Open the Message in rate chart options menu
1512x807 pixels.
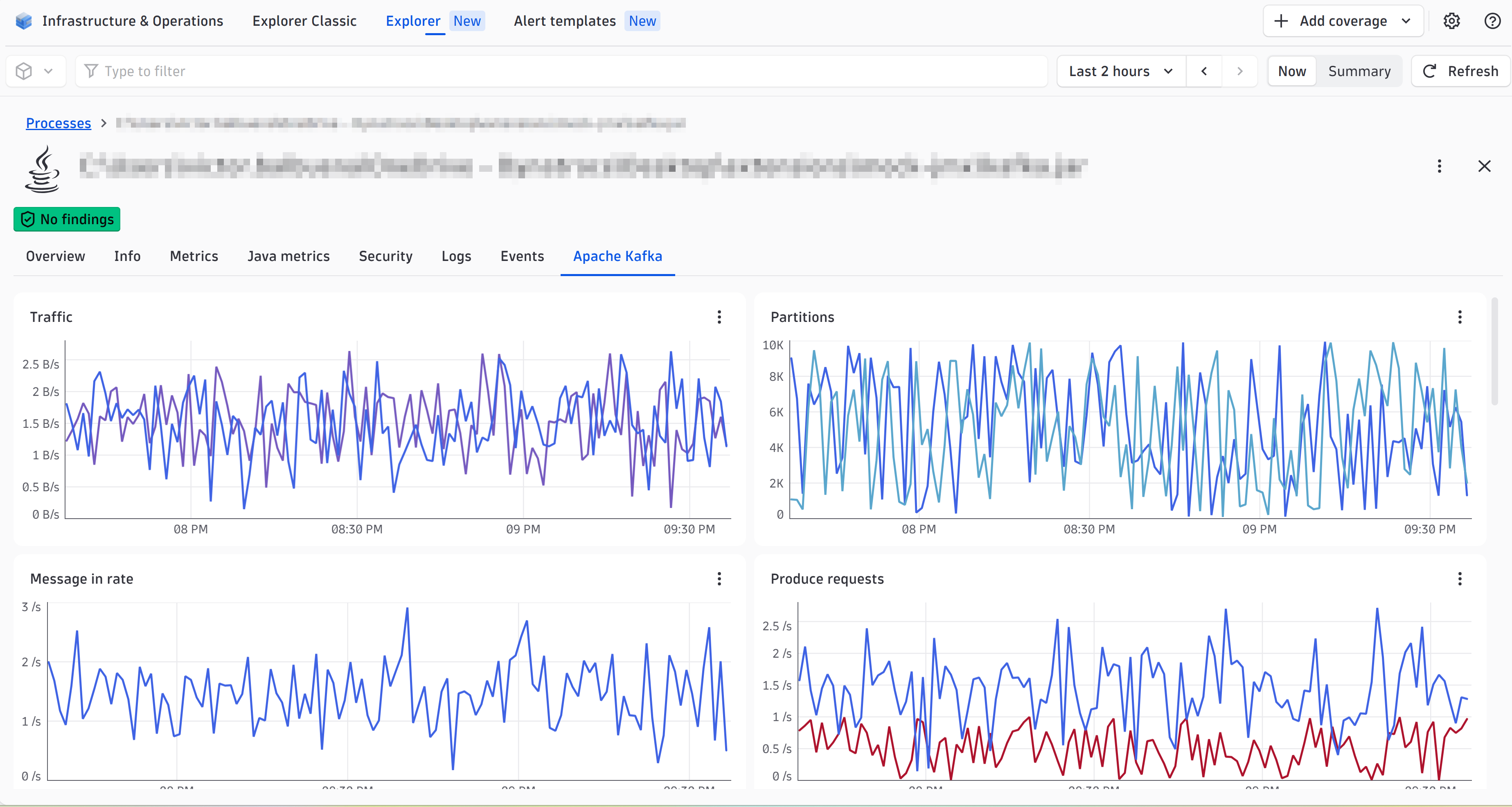point(719,579)
